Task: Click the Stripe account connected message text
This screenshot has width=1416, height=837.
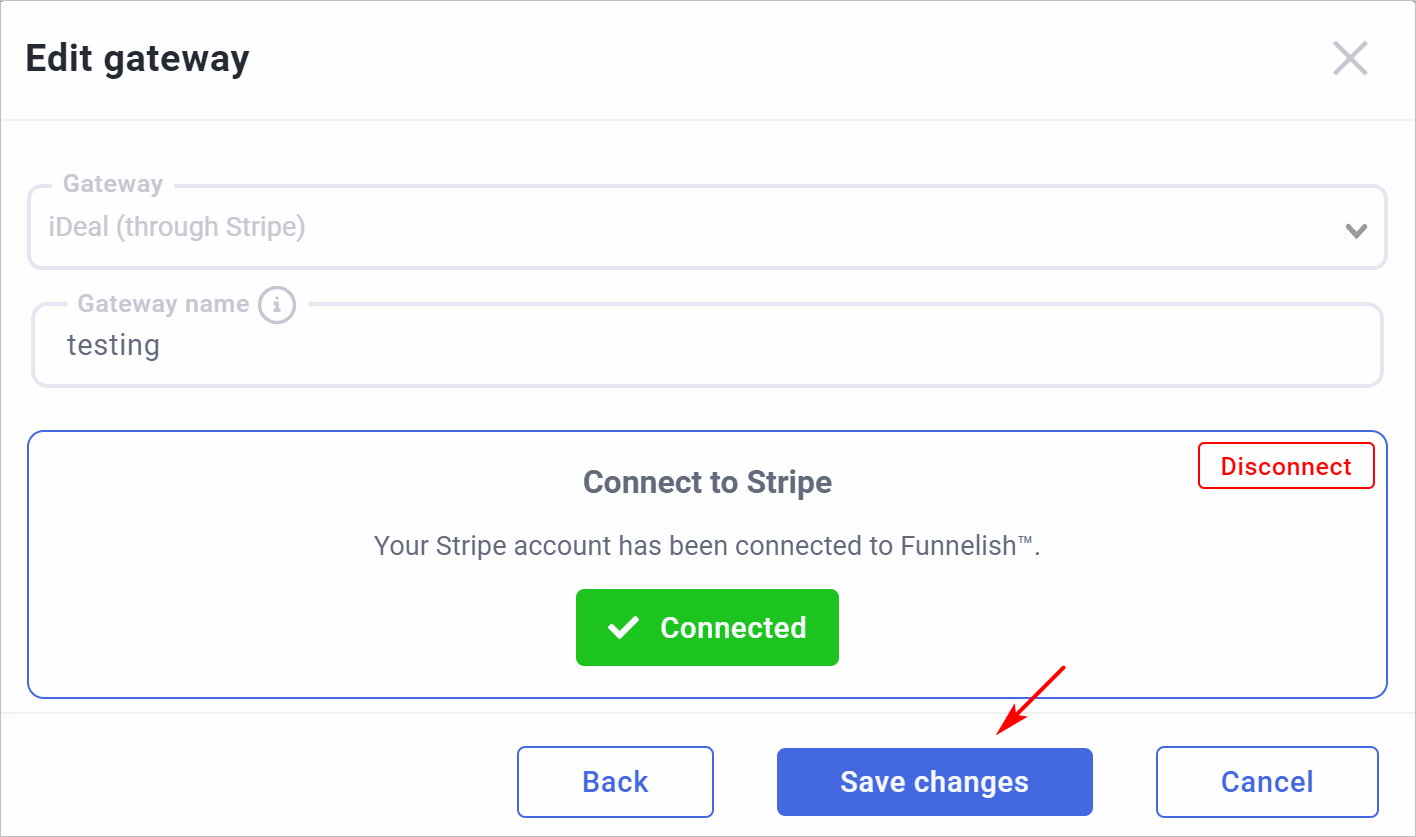Action: (x=707, y=547)
